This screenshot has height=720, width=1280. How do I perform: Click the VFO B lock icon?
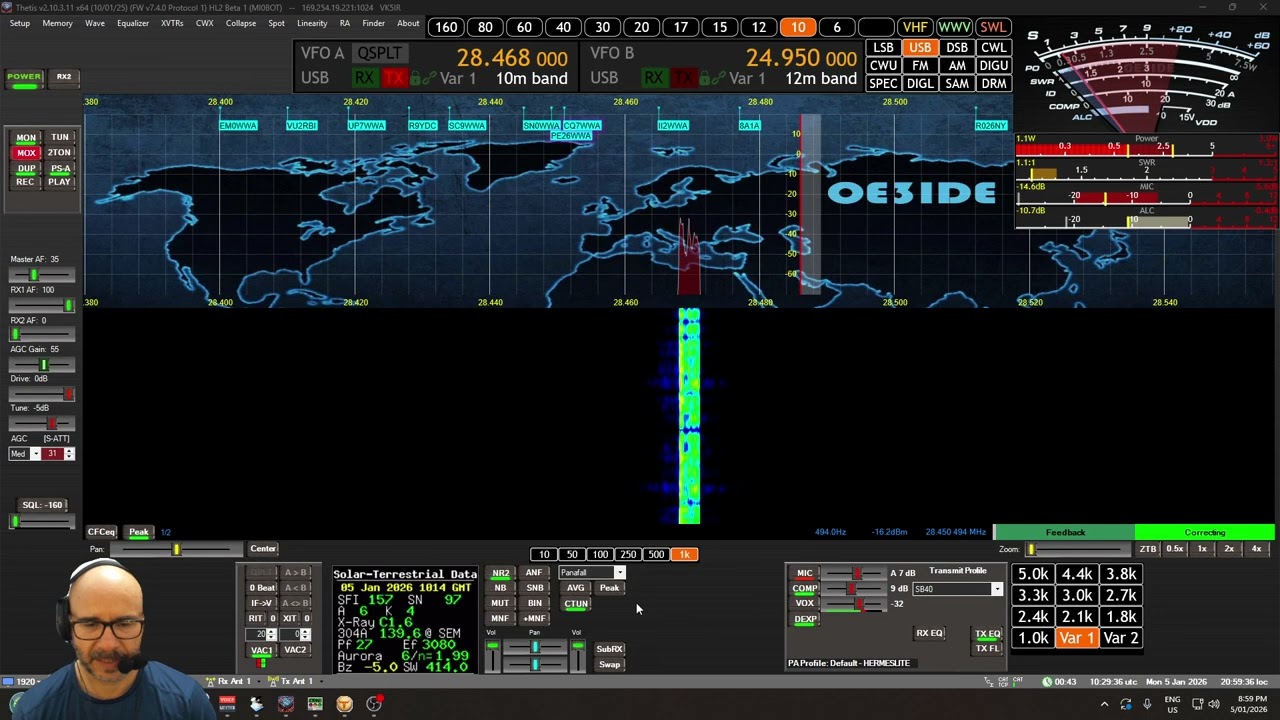tap(706, 79)
